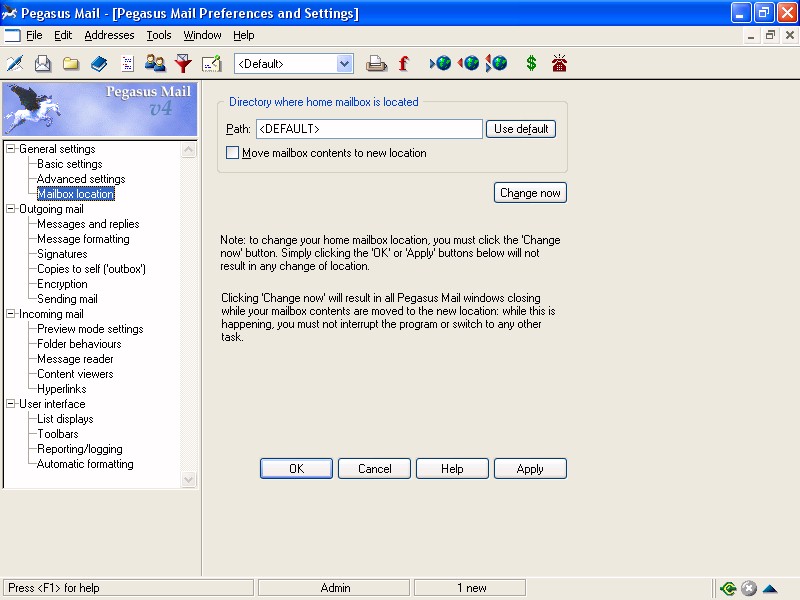Image resolution: width=800 pixels, height=600 pixels.
Task: Click the Change now button
Action: (x=530, y=193)
